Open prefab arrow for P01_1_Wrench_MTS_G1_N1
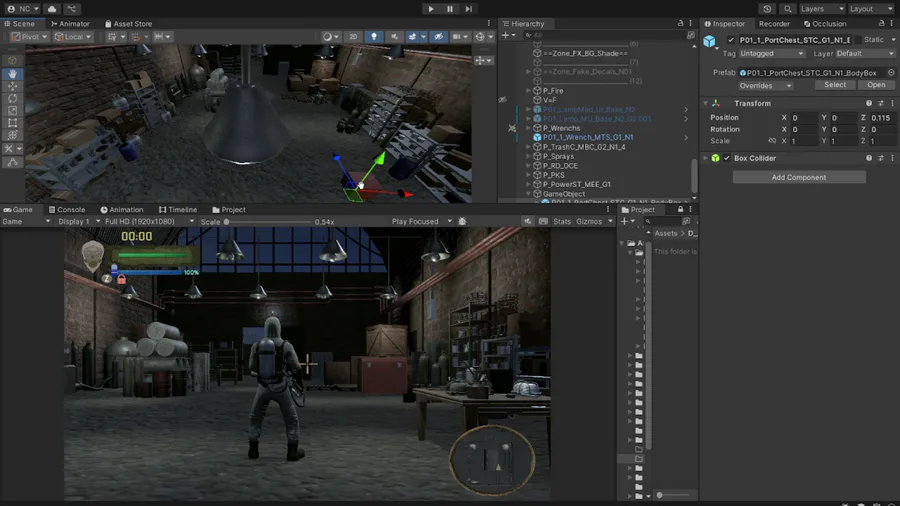Screen dimensions: 900x506 (x=686, y=137)
